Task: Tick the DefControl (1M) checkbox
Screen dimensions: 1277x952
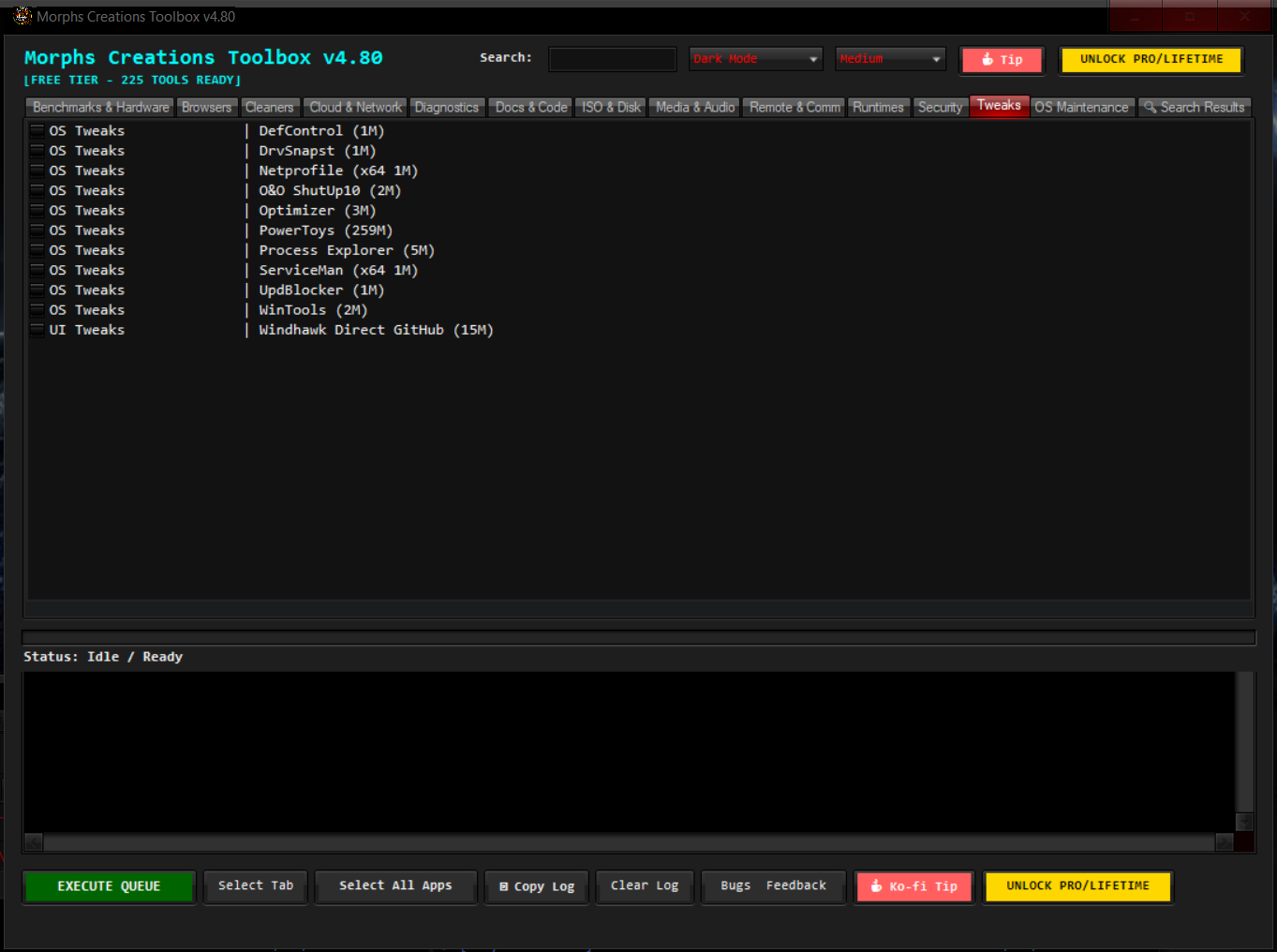Action: tap(37, 131)
